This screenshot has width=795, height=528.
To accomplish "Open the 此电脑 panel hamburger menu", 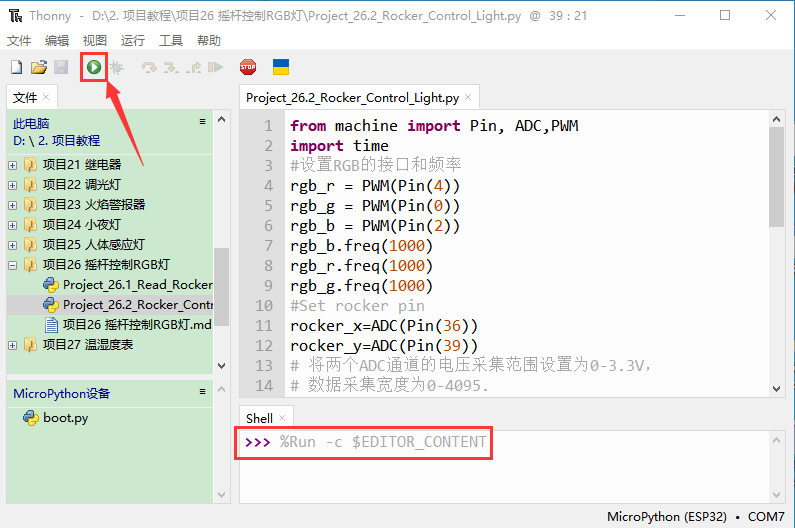I will point(202,122).
